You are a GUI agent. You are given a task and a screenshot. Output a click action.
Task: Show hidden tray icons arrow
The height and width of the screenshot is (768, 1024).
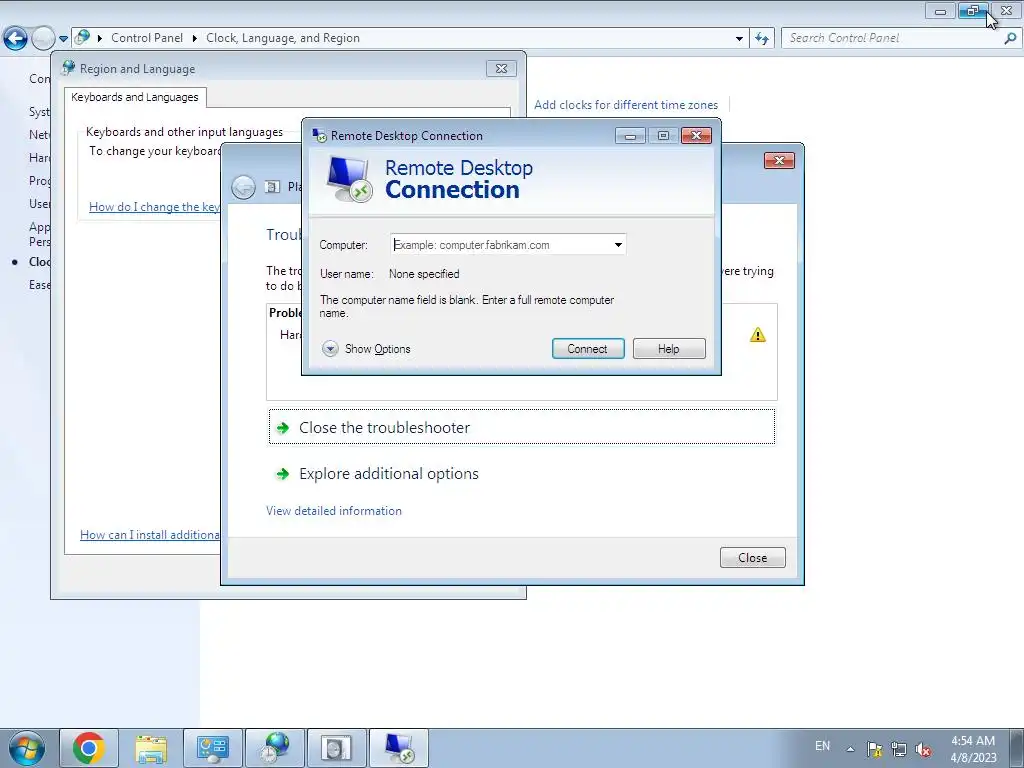[850, 749]
